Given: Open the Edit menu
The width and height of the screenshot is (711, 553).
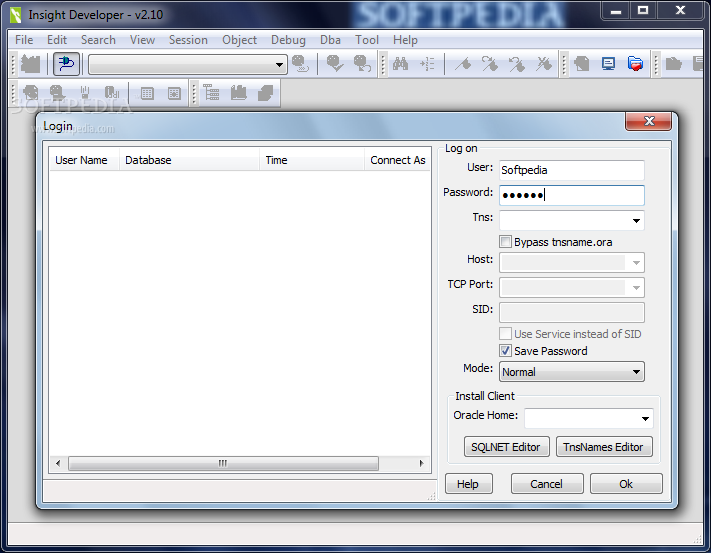Looking at the screenshot, I should click(x=57, y=40).
